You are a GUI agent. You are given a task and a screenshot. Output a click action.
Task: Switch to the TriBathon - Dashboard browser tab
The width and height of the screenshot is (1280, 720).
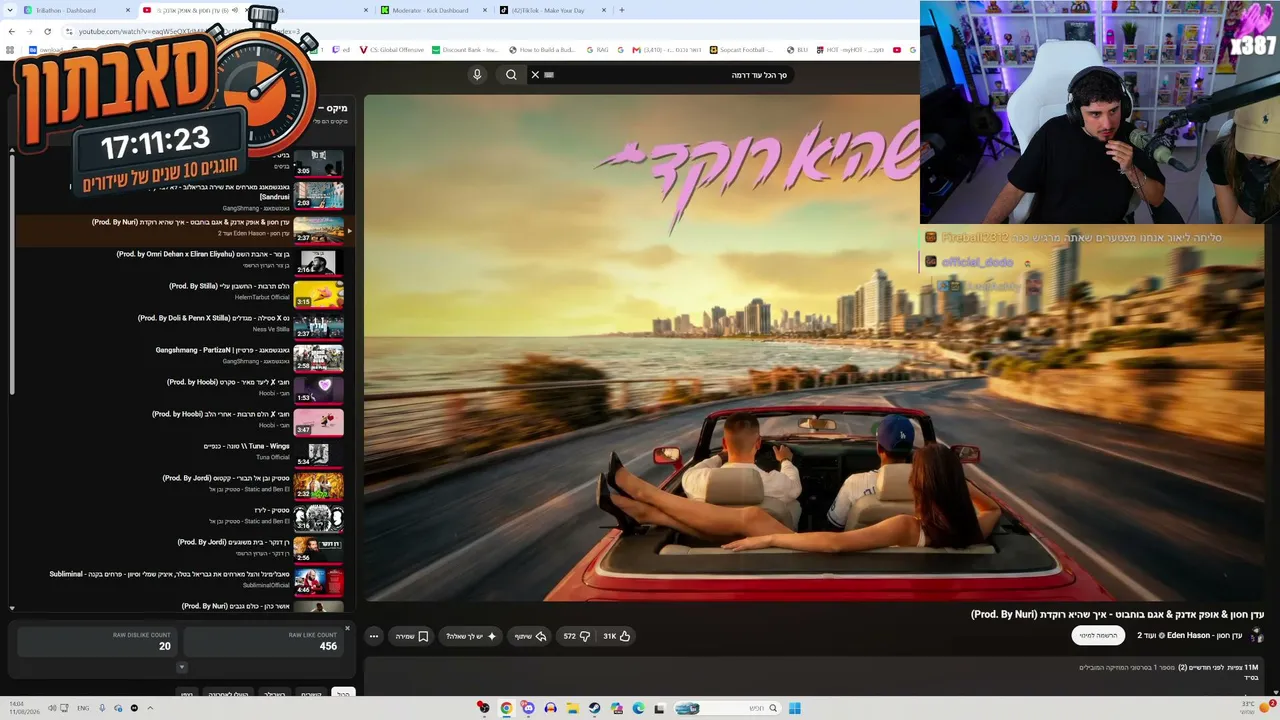78,10
